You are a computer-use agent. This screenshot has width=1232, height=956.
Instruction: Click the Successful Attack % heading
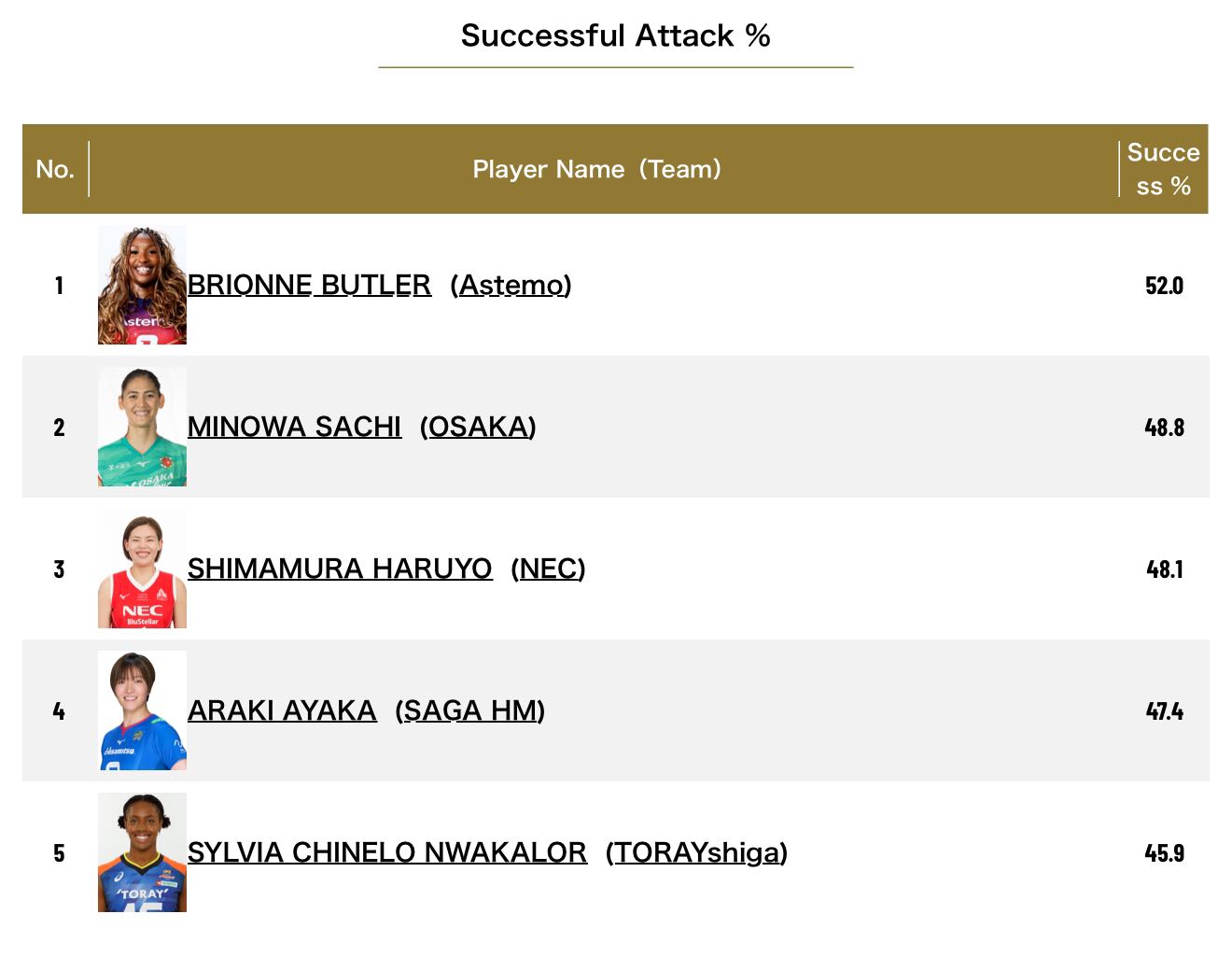pyautogui.click(x=615, y=35)
